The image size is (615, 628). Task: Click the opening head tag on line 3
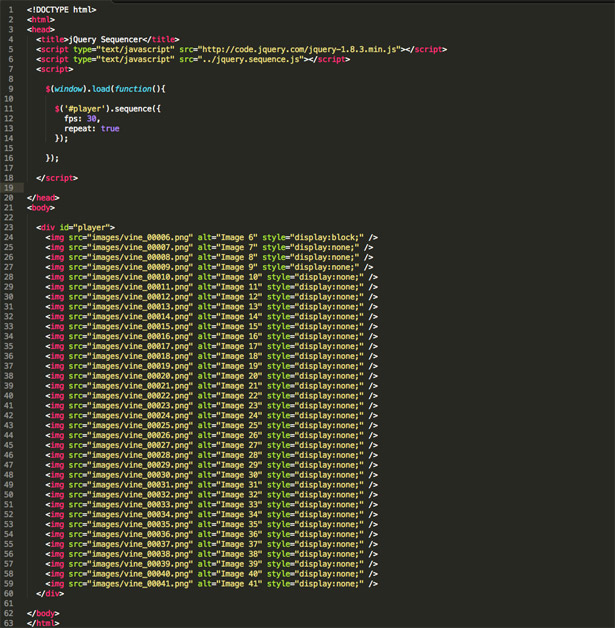[x=41, y=30]
